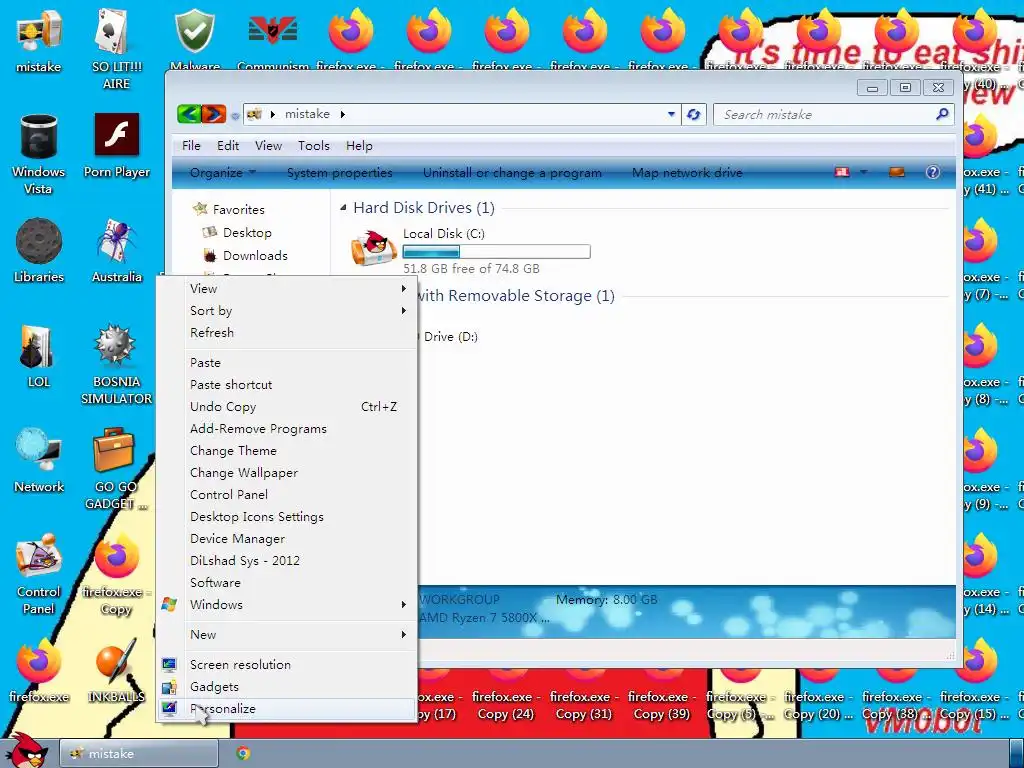Open the Libraries moon icon
This screenshot has width=1024, height=768.
[39, 250]
